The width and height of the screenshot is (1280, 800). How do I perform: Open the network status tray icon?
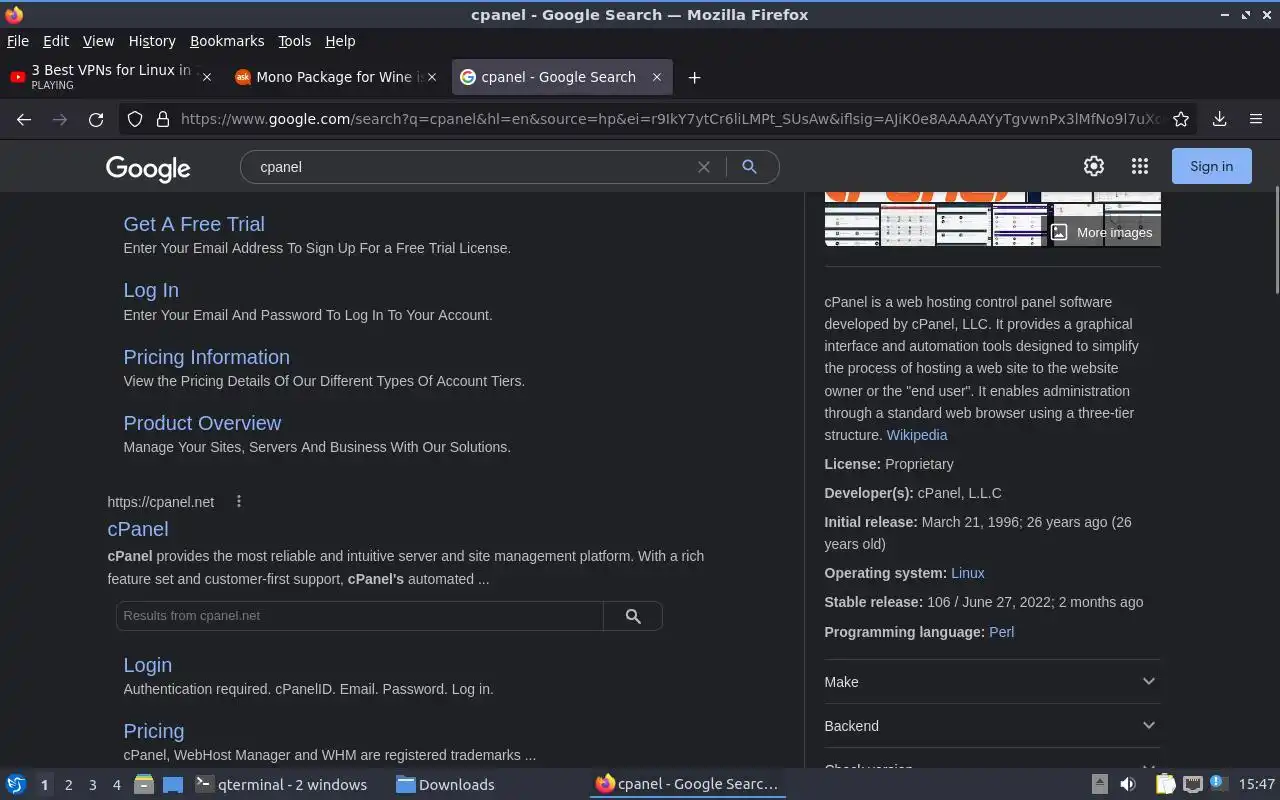(1192, 784)
